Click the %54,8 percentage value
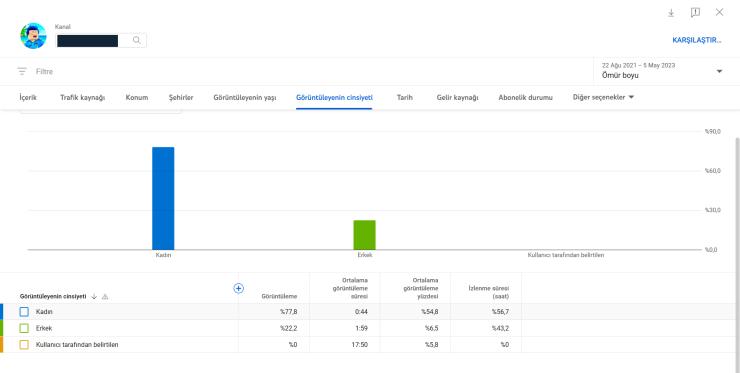Screen dimensions: 740x373 click(429, 312)
